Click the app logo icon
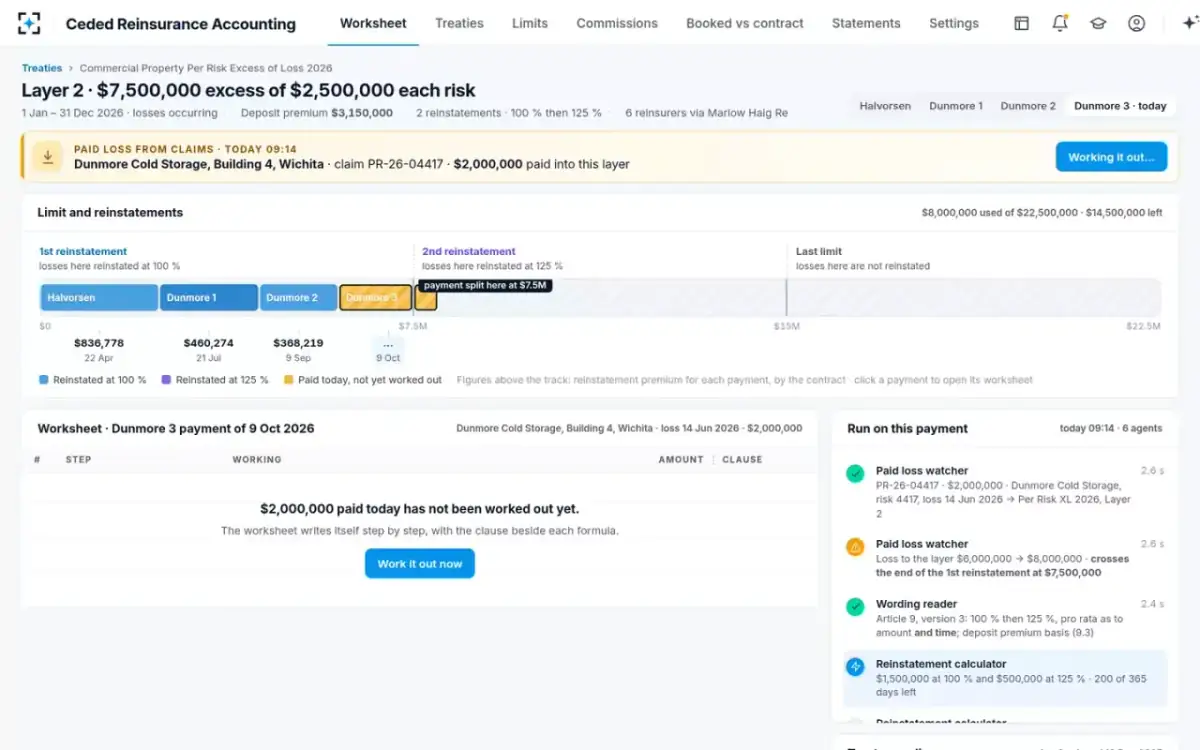This screenshot has width=1200, height=750. point(29,23)
